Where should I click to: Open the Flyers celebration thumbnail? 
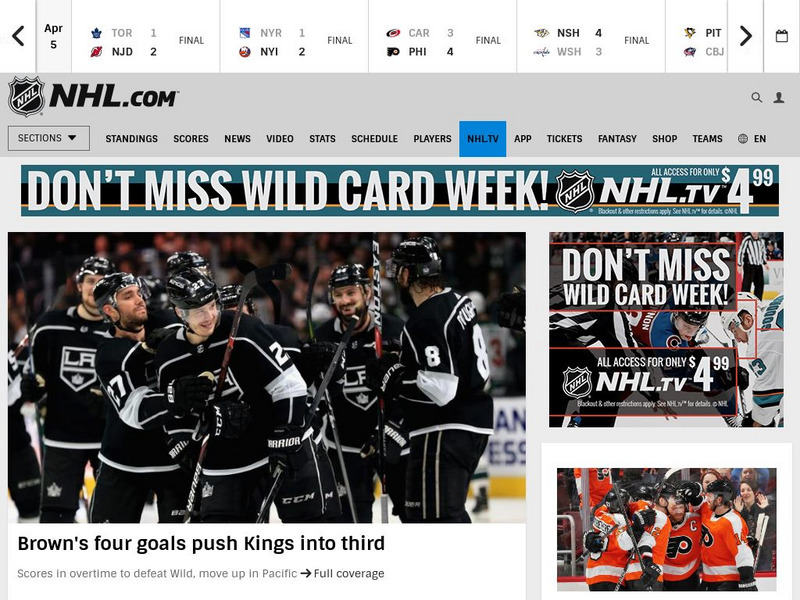coord(666,529)
